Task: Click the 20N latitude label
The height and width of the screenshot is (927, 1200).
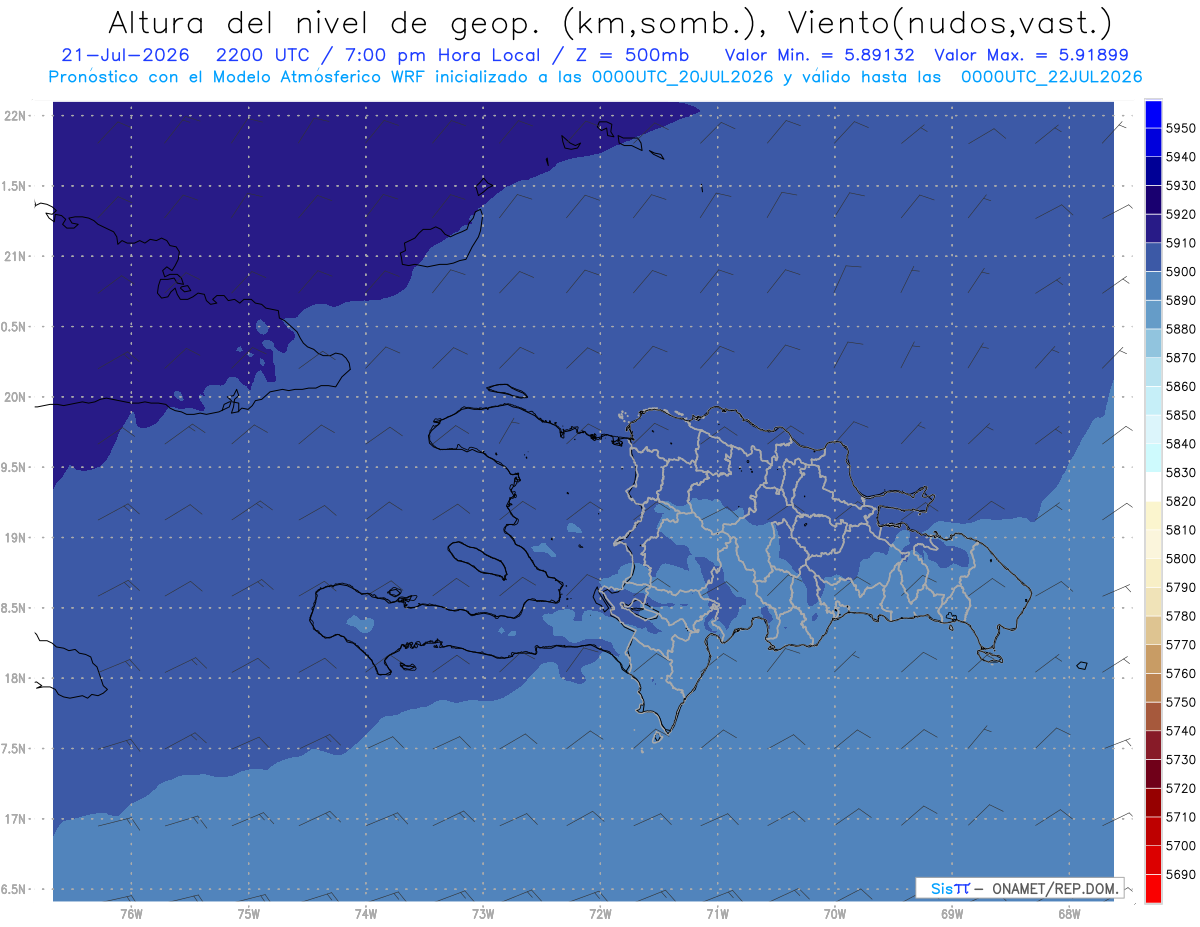Action: [14, 397]
